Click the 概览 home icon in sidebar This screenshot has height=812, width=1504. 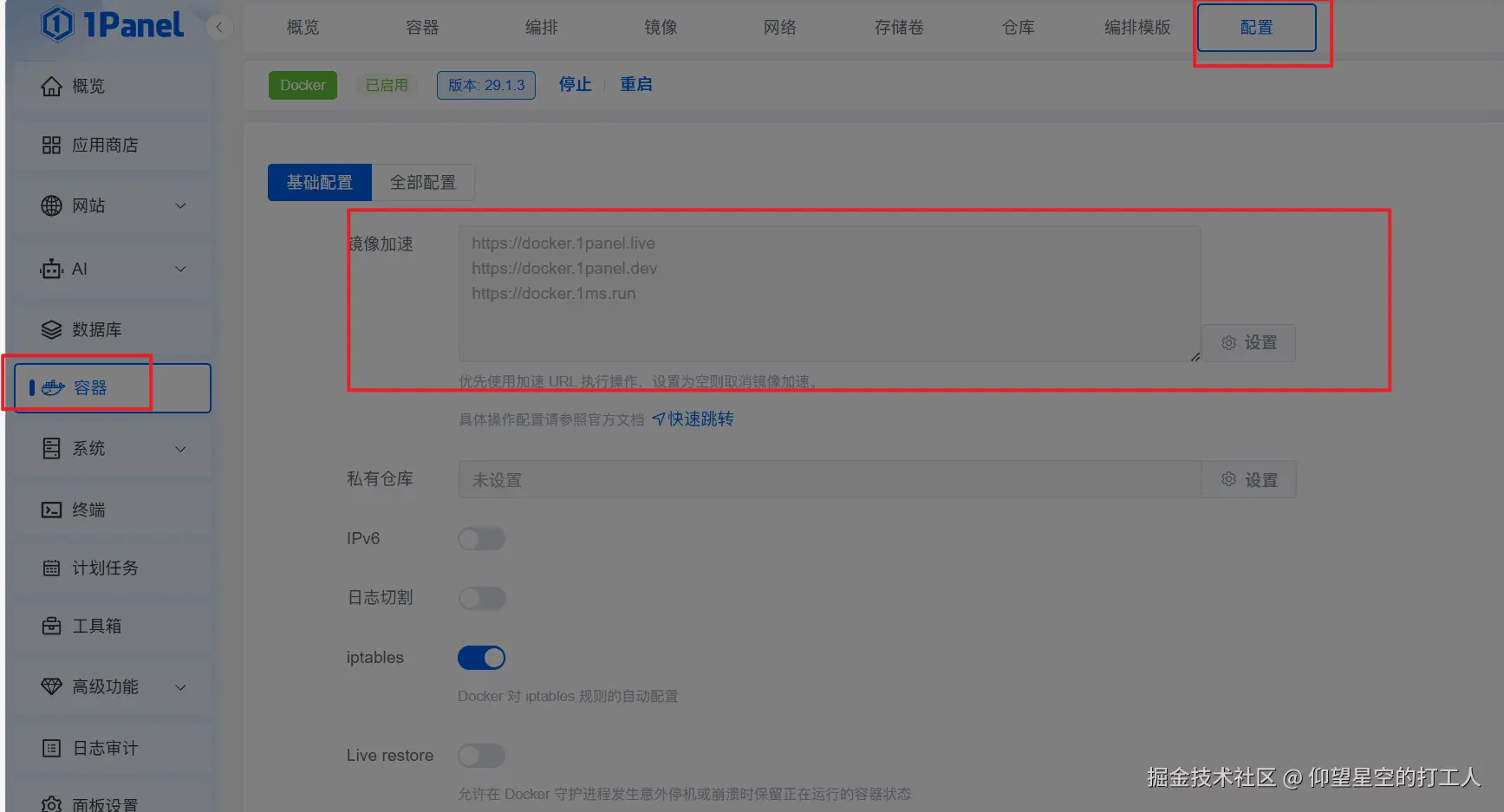52,87
